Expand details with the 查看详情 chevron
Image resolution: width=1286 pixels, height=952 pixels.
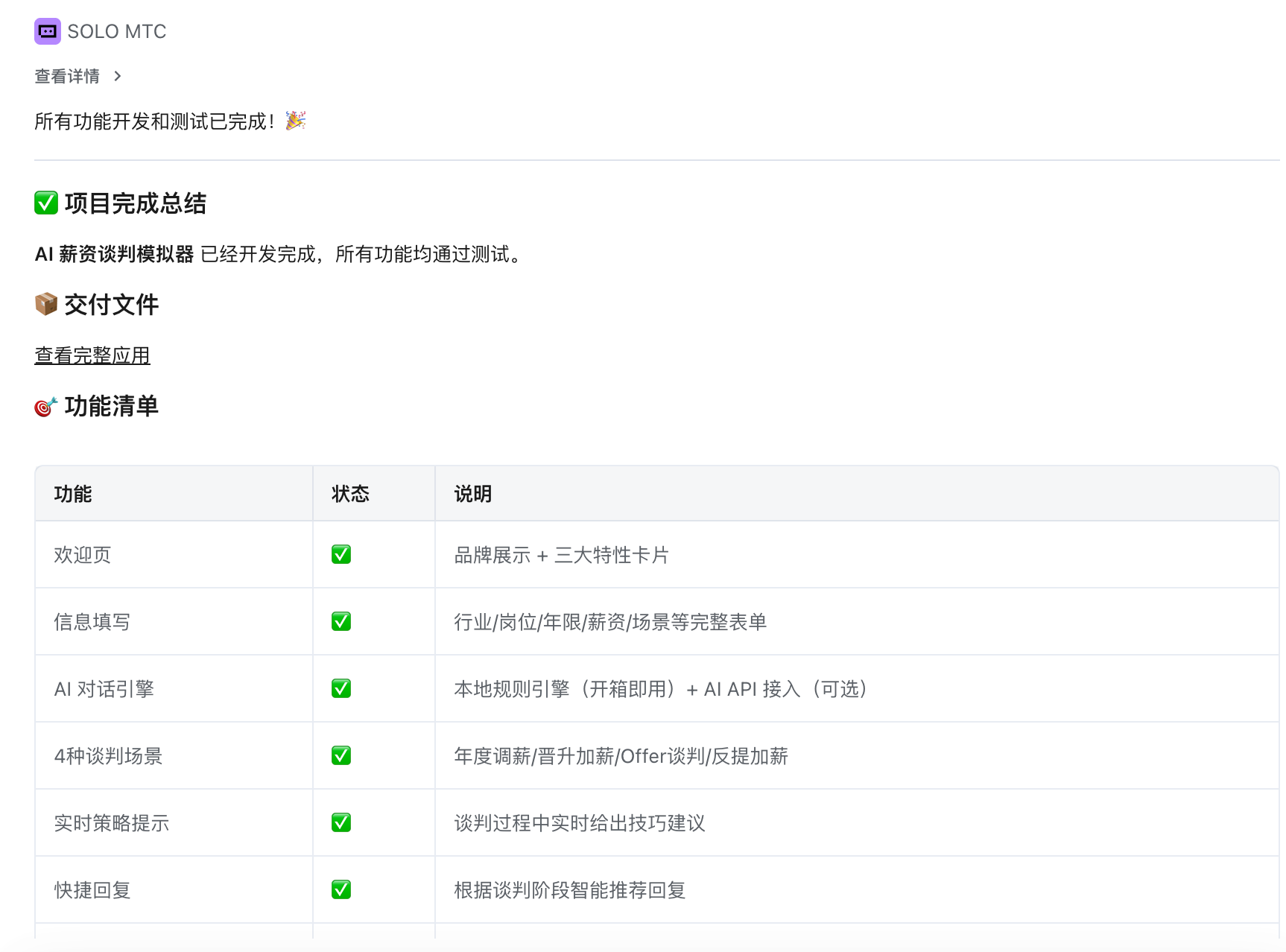point(118,76)
